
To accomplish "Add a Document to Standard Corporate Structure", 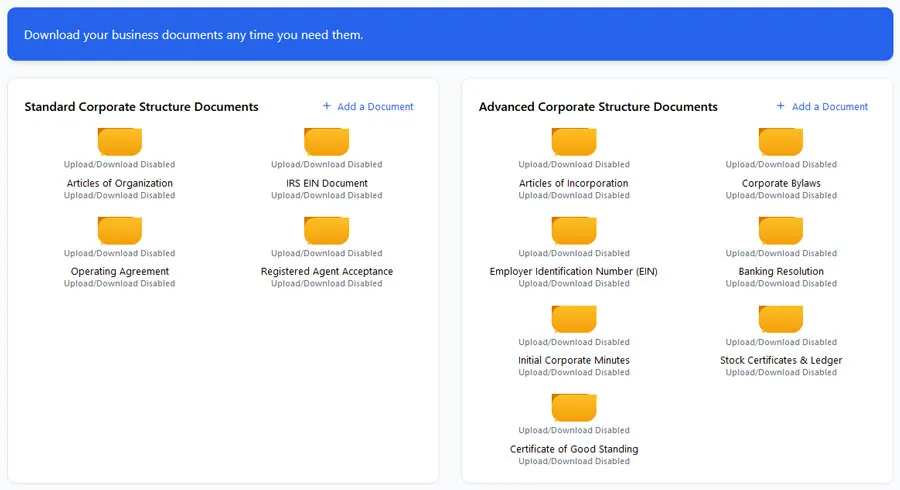I will click(368, 107).
